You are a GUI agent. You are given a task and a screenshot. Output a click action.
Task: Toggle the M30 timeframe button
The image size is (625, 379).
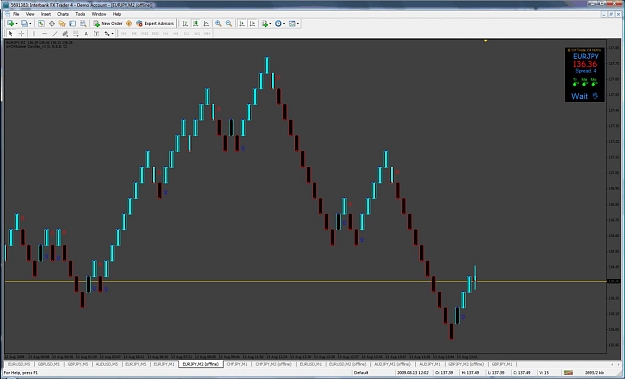[x=155, y=33]
